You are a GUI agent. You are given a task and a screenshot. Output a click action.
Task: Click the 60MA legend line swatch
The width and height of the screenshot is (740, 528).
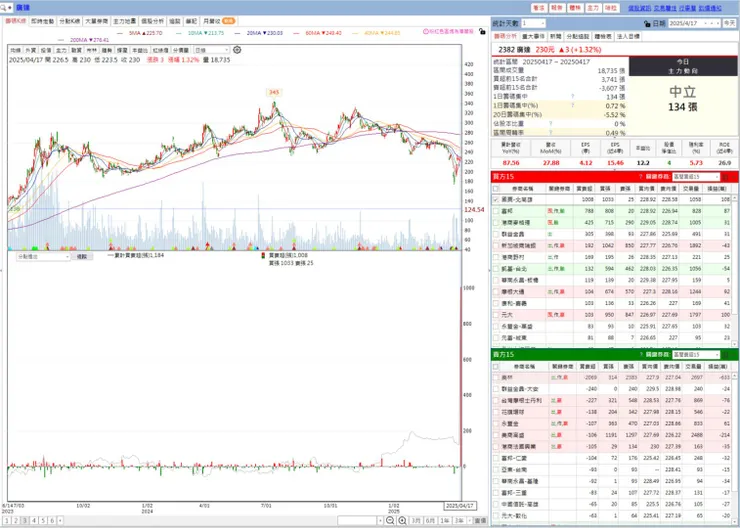point(296,34)
